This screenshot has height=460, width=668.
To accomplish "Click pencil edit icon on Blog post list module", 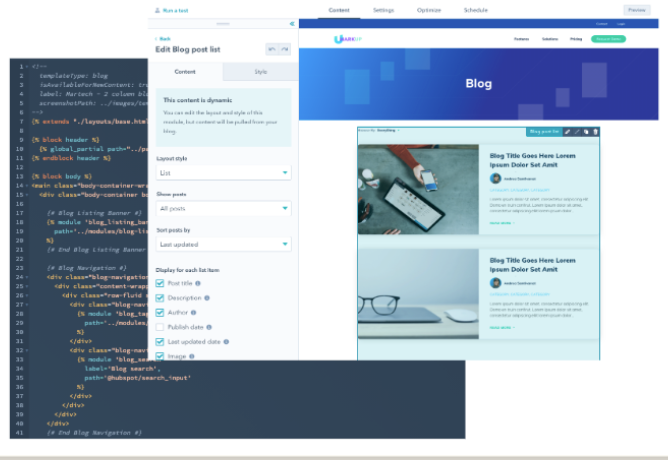I will [567, 132].
